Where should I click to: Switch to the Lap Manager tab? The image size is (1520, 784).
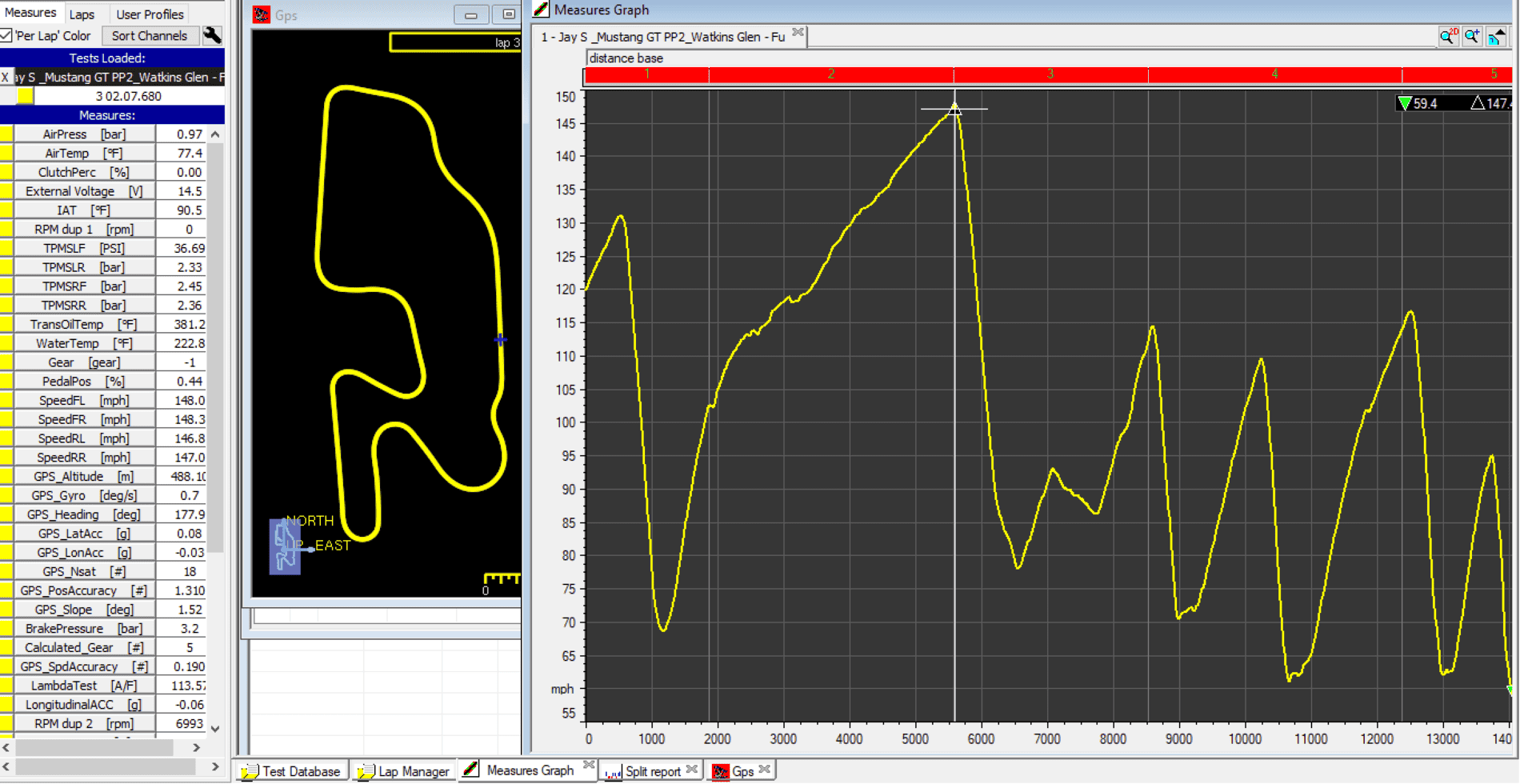pyautogui.click(x=404, y=771)
